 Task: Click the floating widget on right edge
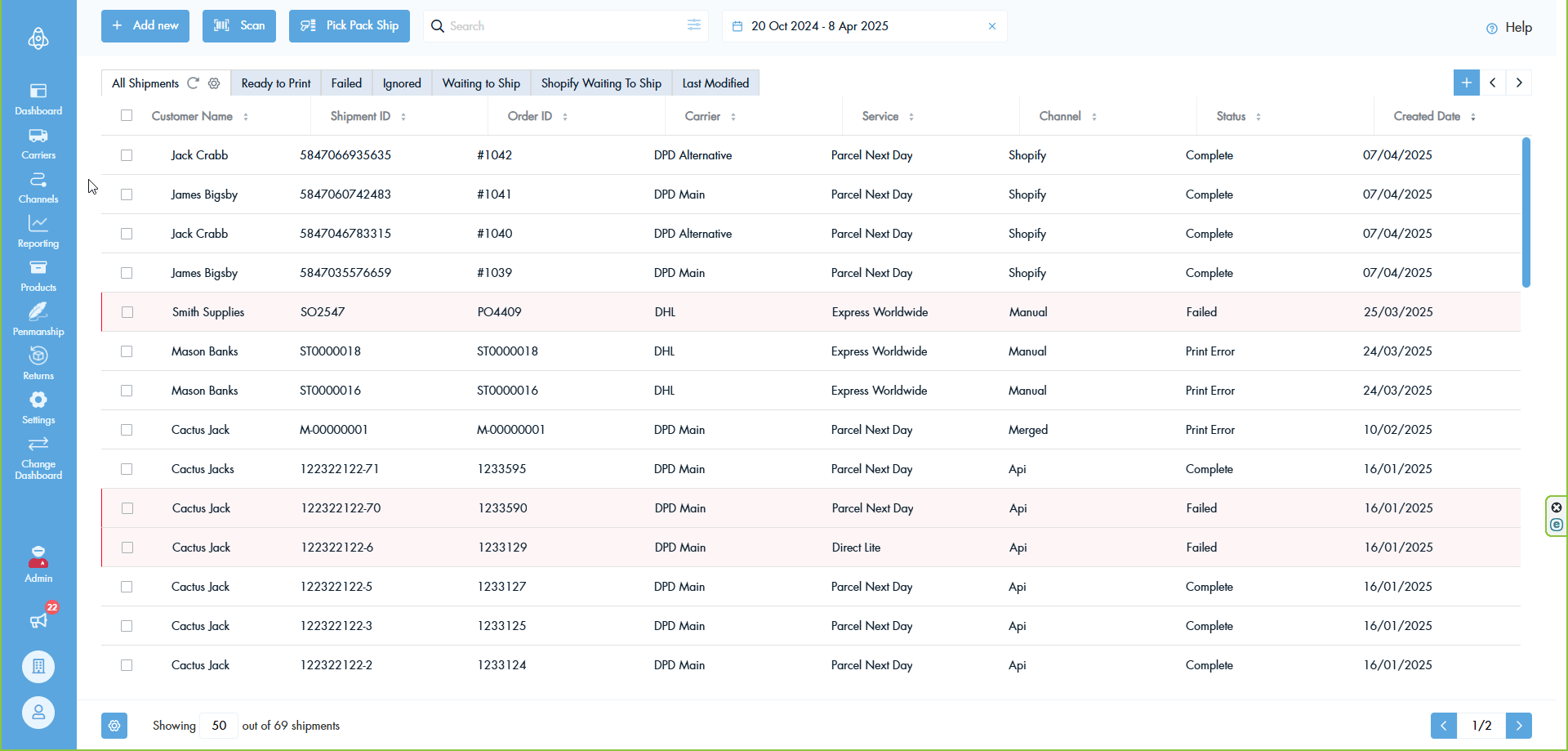pos(1557,516)
